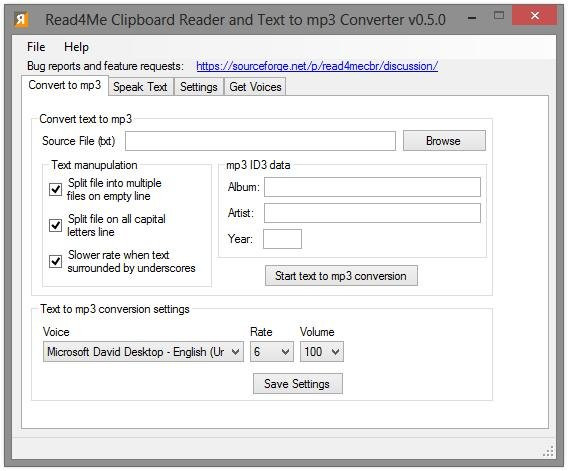The image size is (569, 471).
Task: Open the Settings tab
Action: (x=198, y=87)
